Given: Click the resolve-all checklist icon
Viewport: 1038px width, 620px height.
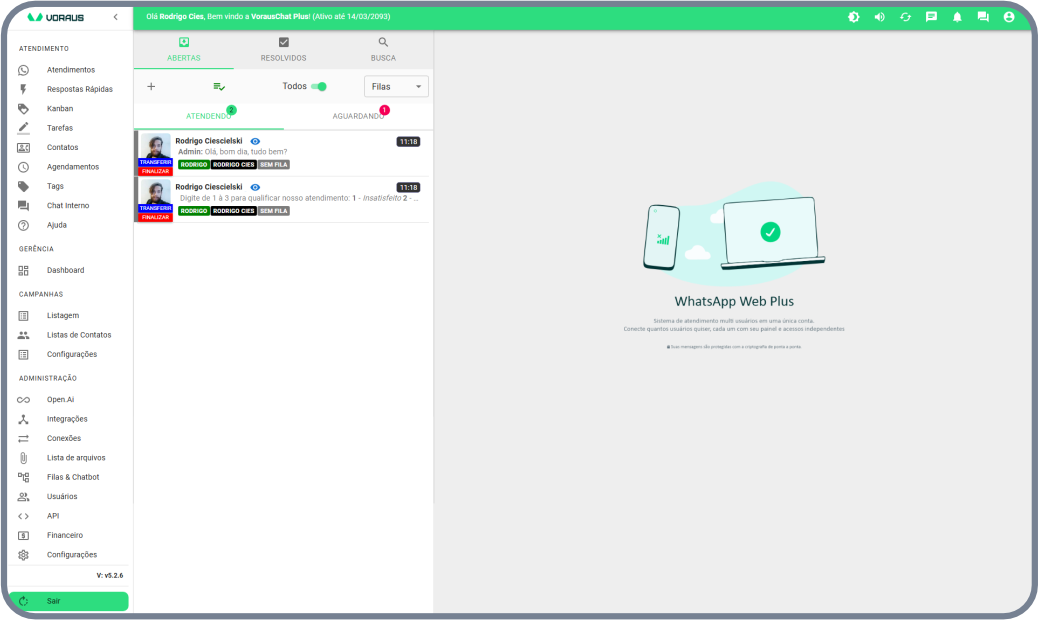Looking at the screenshot, I should point(219,87).
